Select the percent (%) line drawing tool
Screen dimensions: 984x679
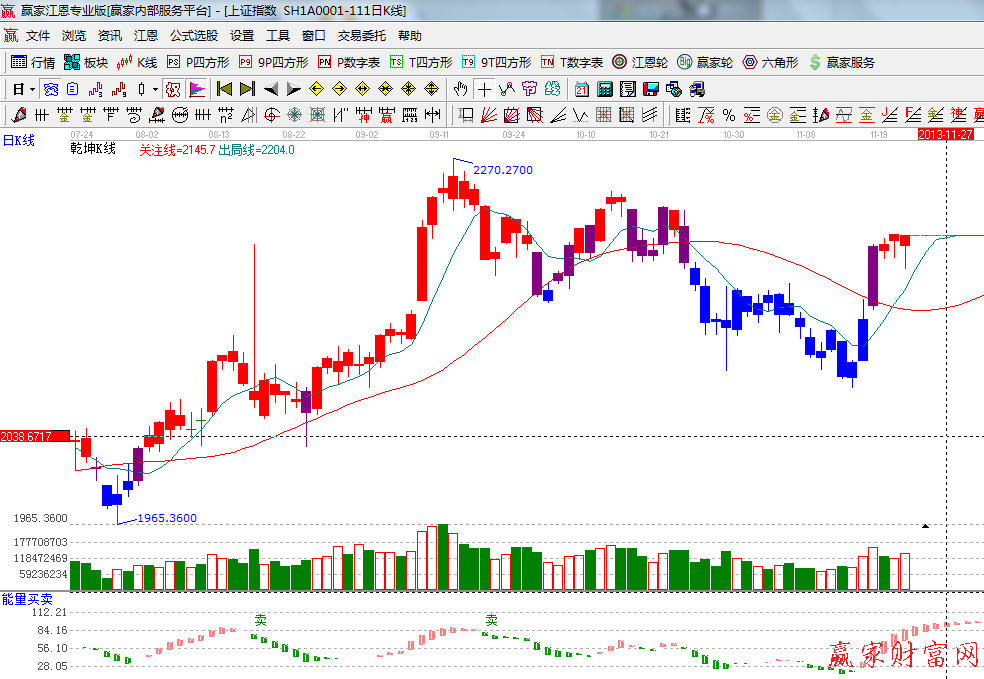(729, 115)
